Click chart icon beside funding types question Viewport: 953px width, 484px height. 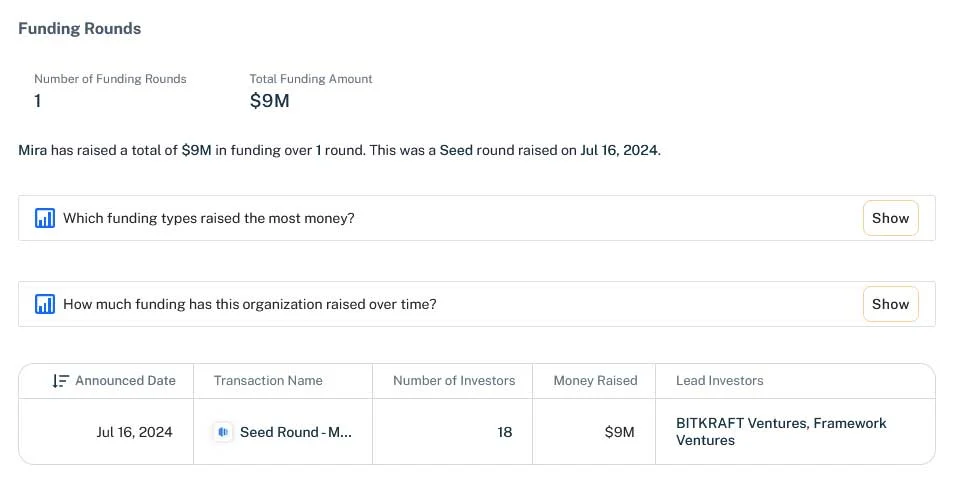pos(45,218)
